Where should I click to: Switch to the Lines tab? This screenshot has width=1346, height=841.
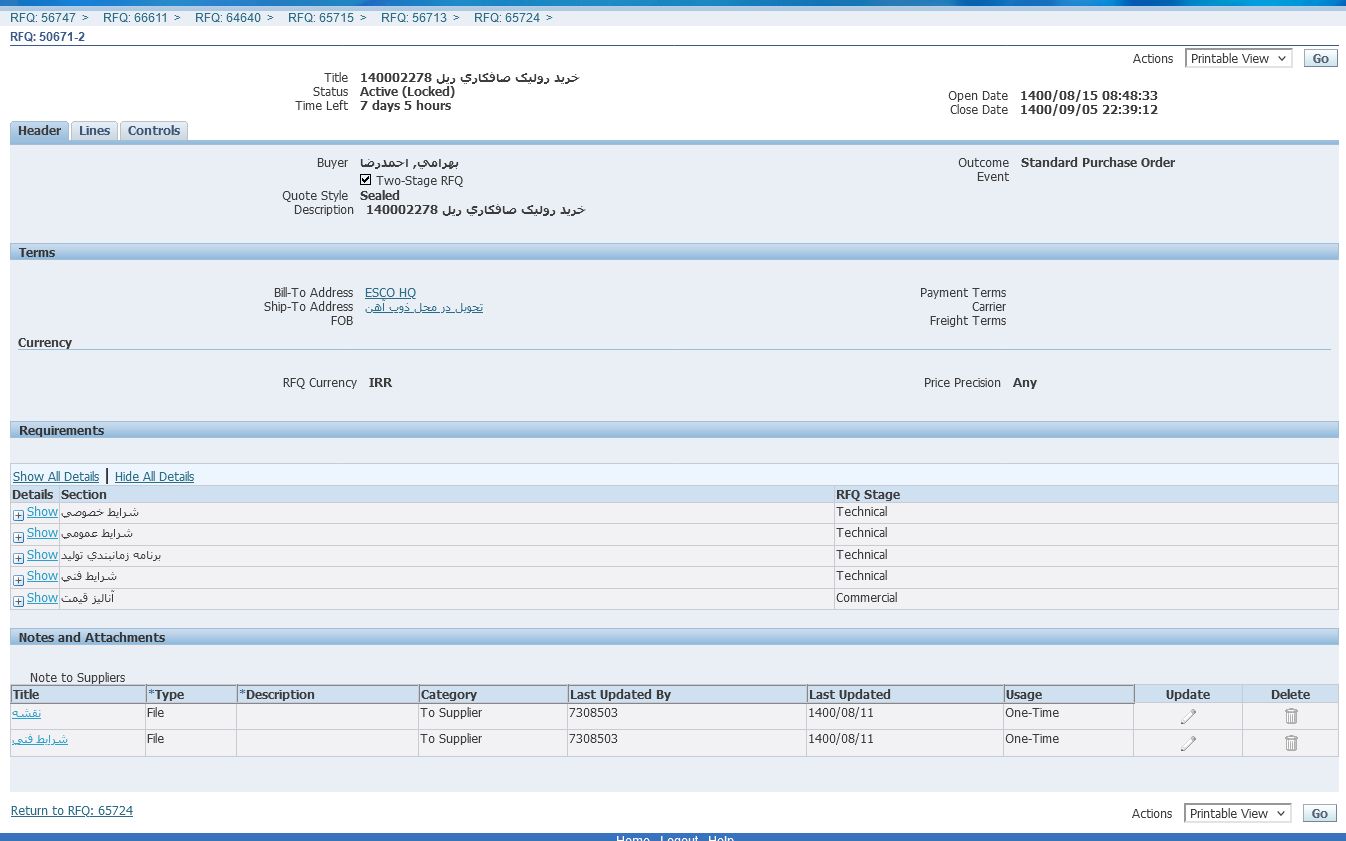[95, 131]
